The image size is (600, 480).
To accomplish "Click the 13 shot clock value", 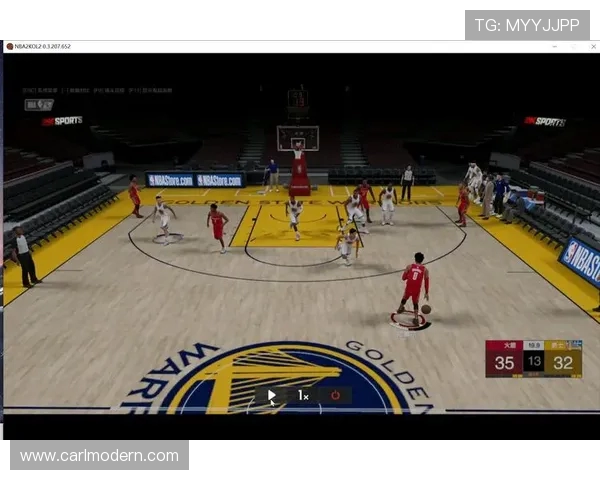I will coord(534,361).
